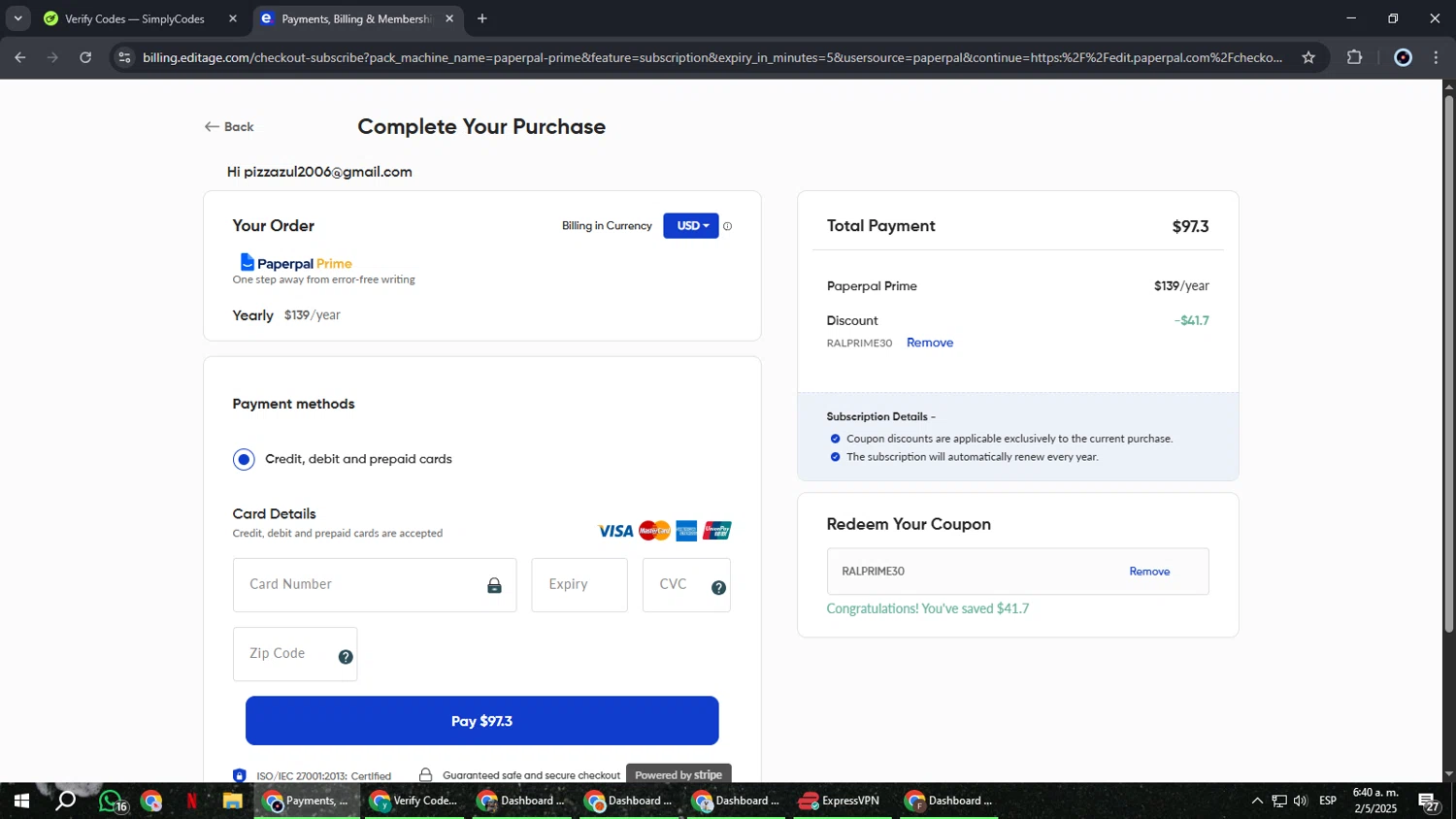The height and width of the screenshot is (819, 1456).
Task: Click the secure checkout padlock icon
Action: (425, 774)
